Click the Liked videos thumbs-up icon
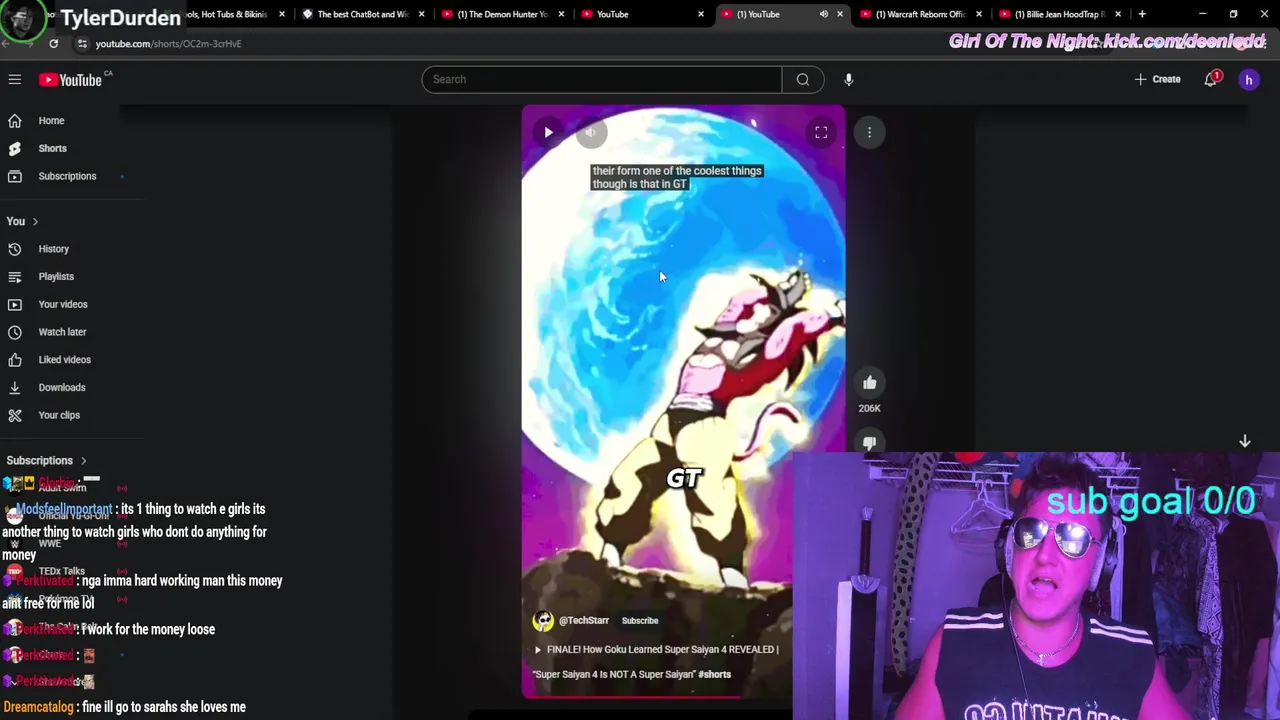The height and width of the screenshot is (720, 1280). pyautogui.click(x=15, y=359)
